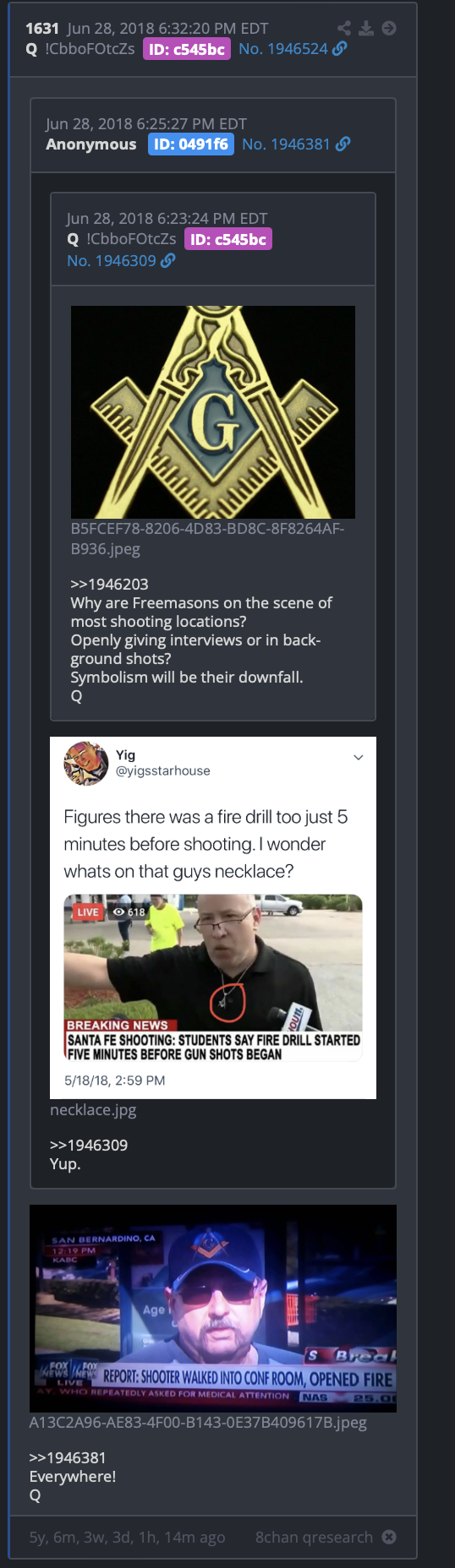The image size is (455, 1568).
Task: Click the share icon on post 1631
Action: [344, 29]
